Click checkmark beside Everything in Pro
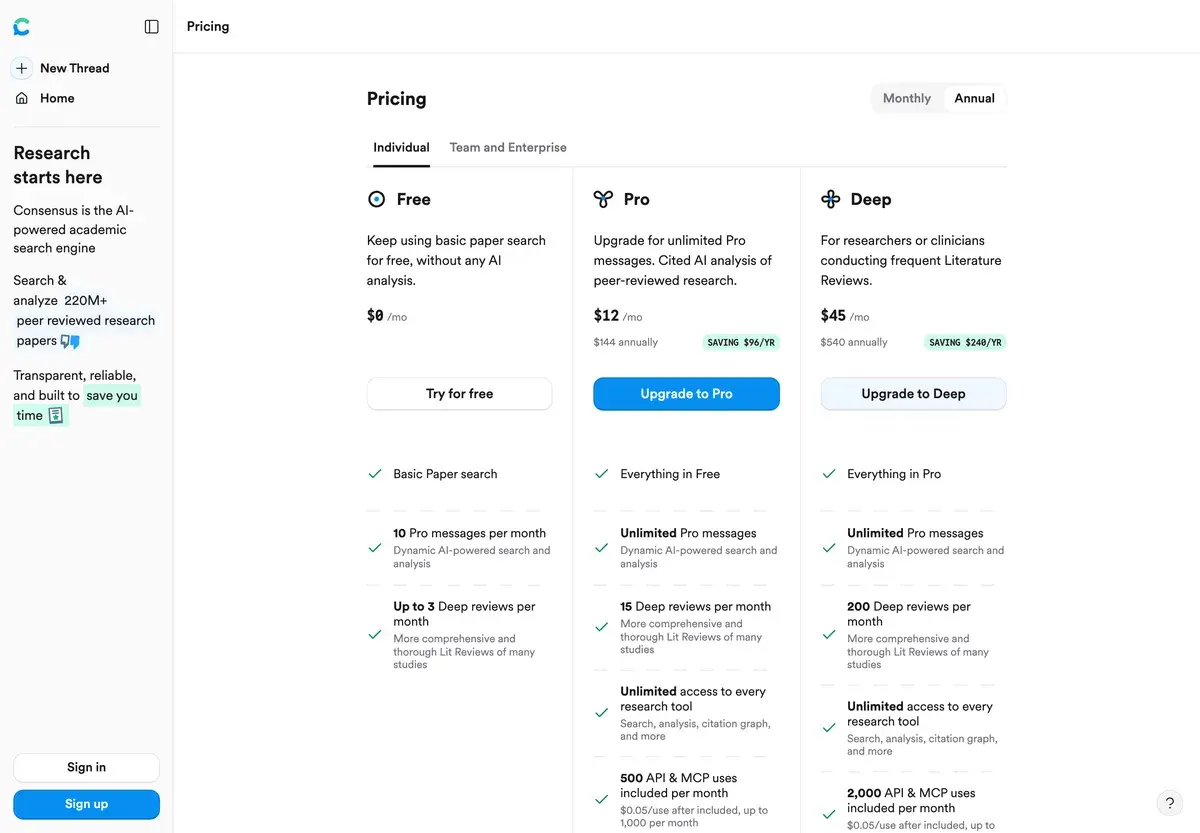The height and width of the screenshot is (833, 1200). [829, 474]
